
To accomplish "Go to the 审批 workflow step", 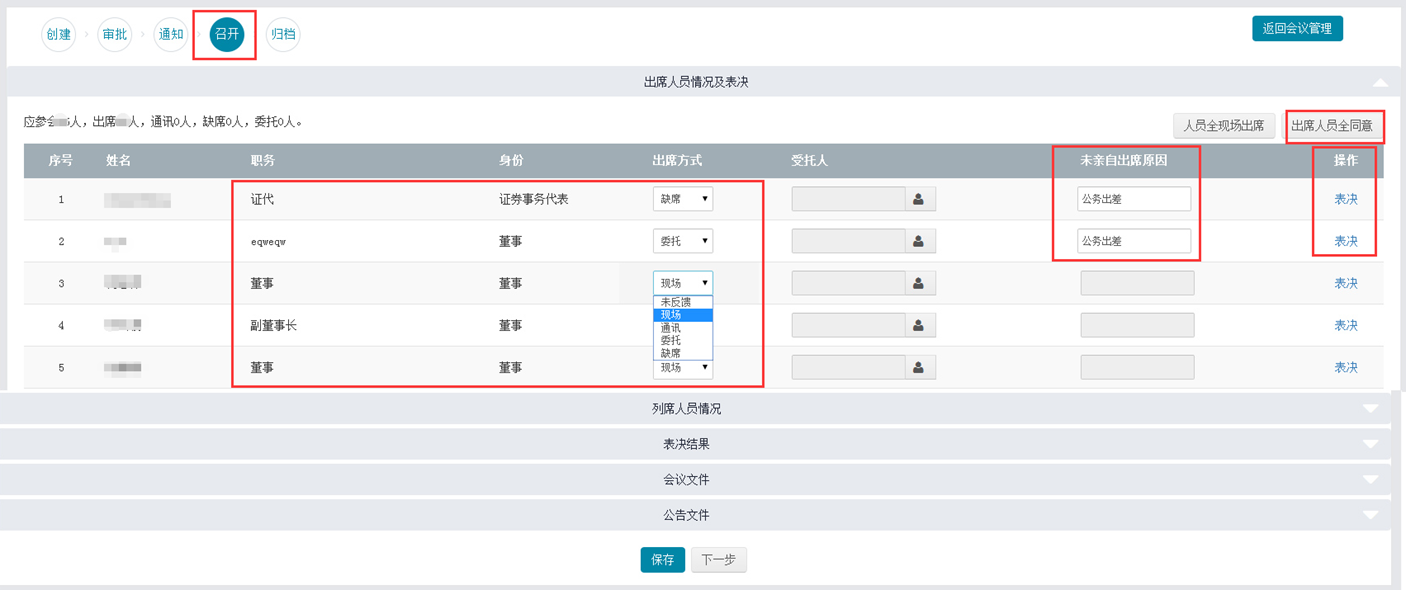I will (115, 35).
